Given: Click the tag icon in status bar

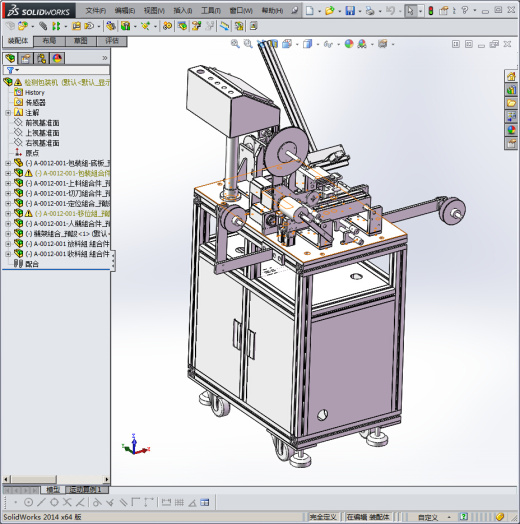Looking at the screenshot, I should [500, 517].
